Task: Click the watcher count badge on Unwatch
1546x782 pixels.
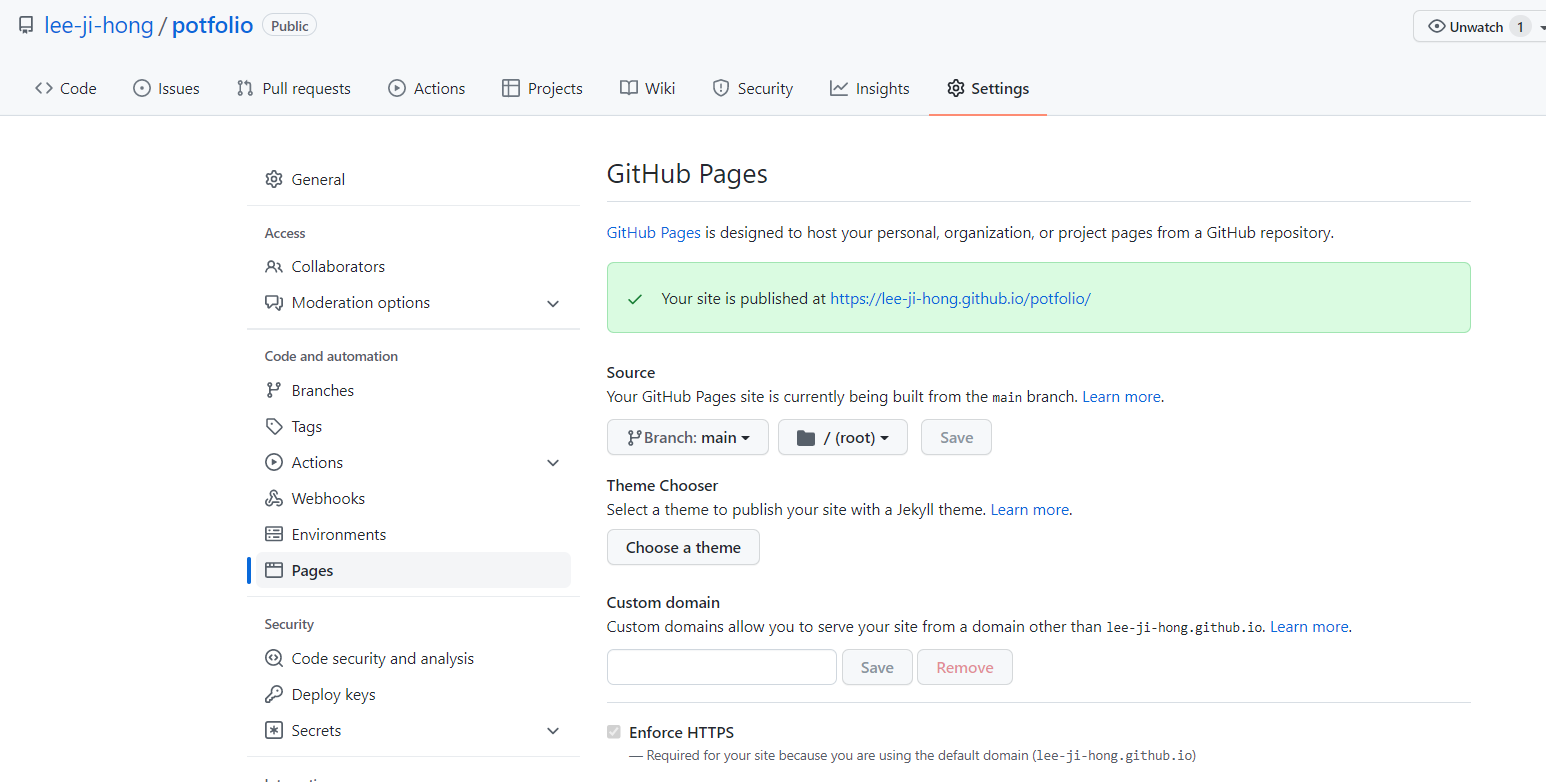Action: [1520, 27]
